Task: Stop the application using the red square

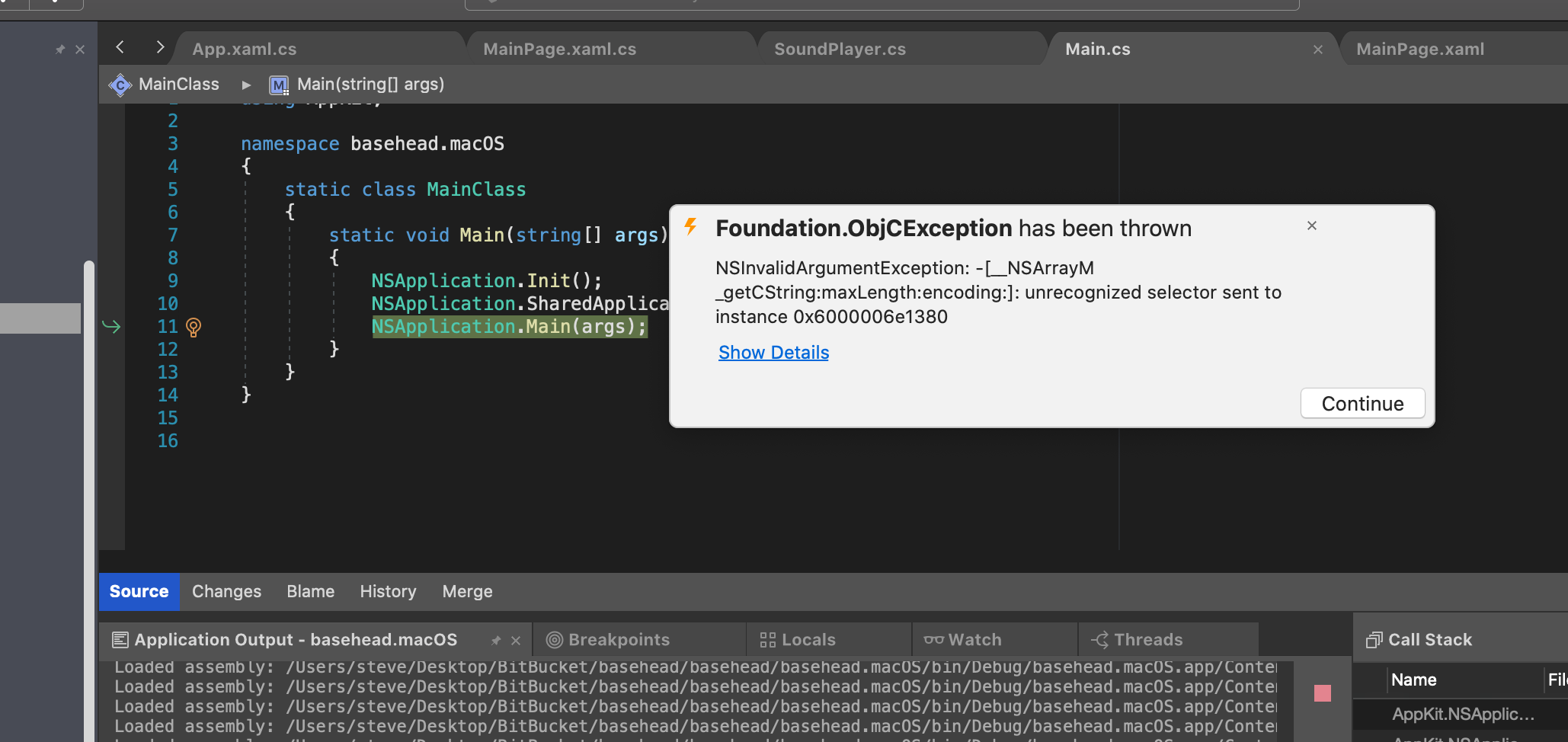Action: 1323,693
